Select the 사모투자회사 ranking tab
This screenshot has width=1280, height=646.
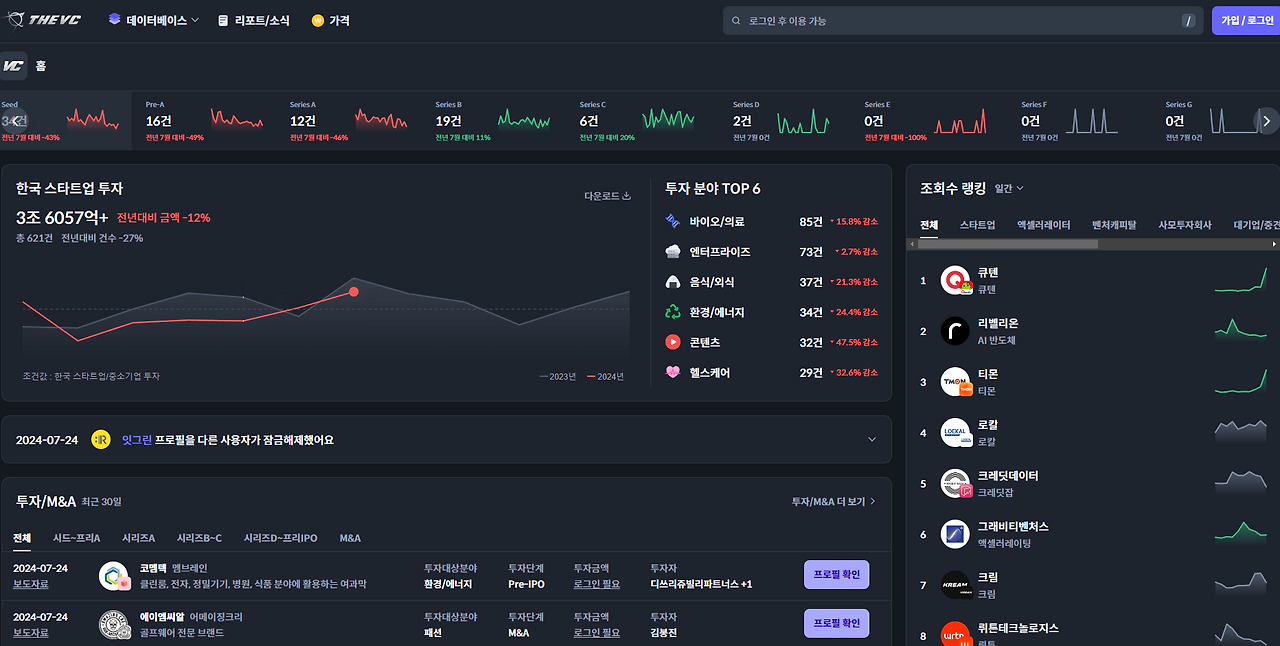(1185, 225)
